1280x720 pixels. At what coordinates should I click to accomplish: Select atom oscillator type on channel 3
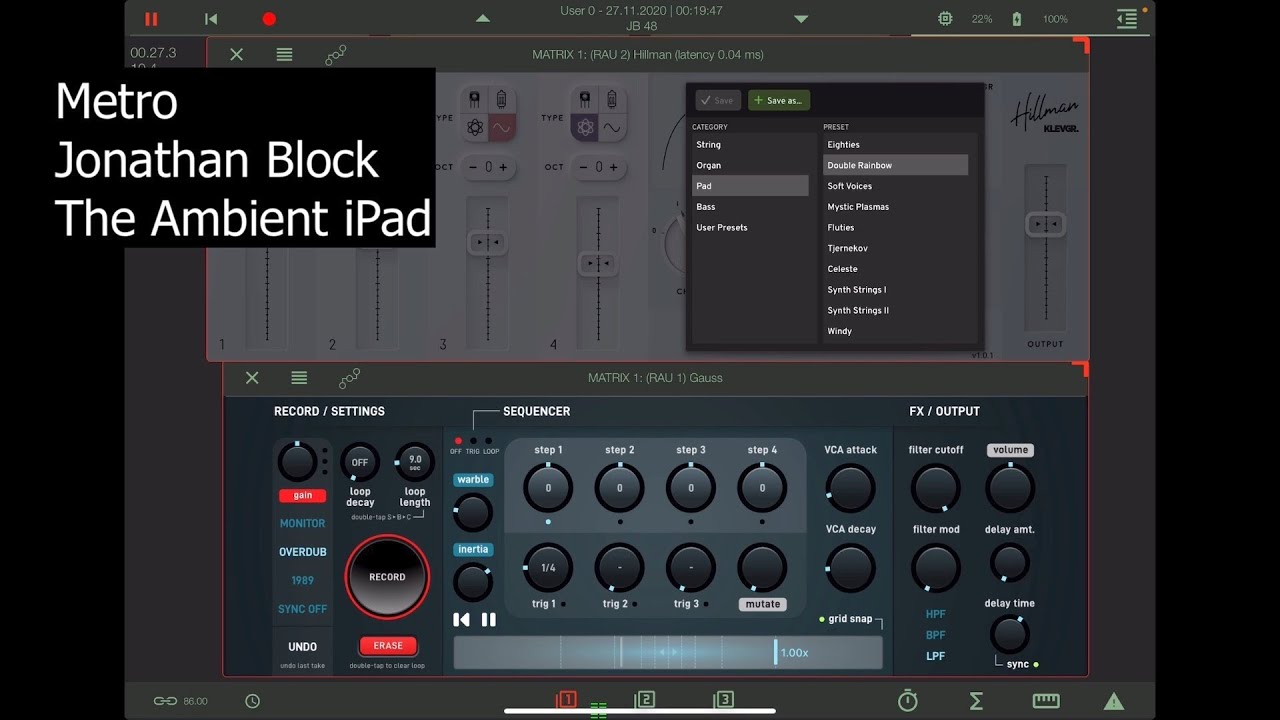[474, 128]
